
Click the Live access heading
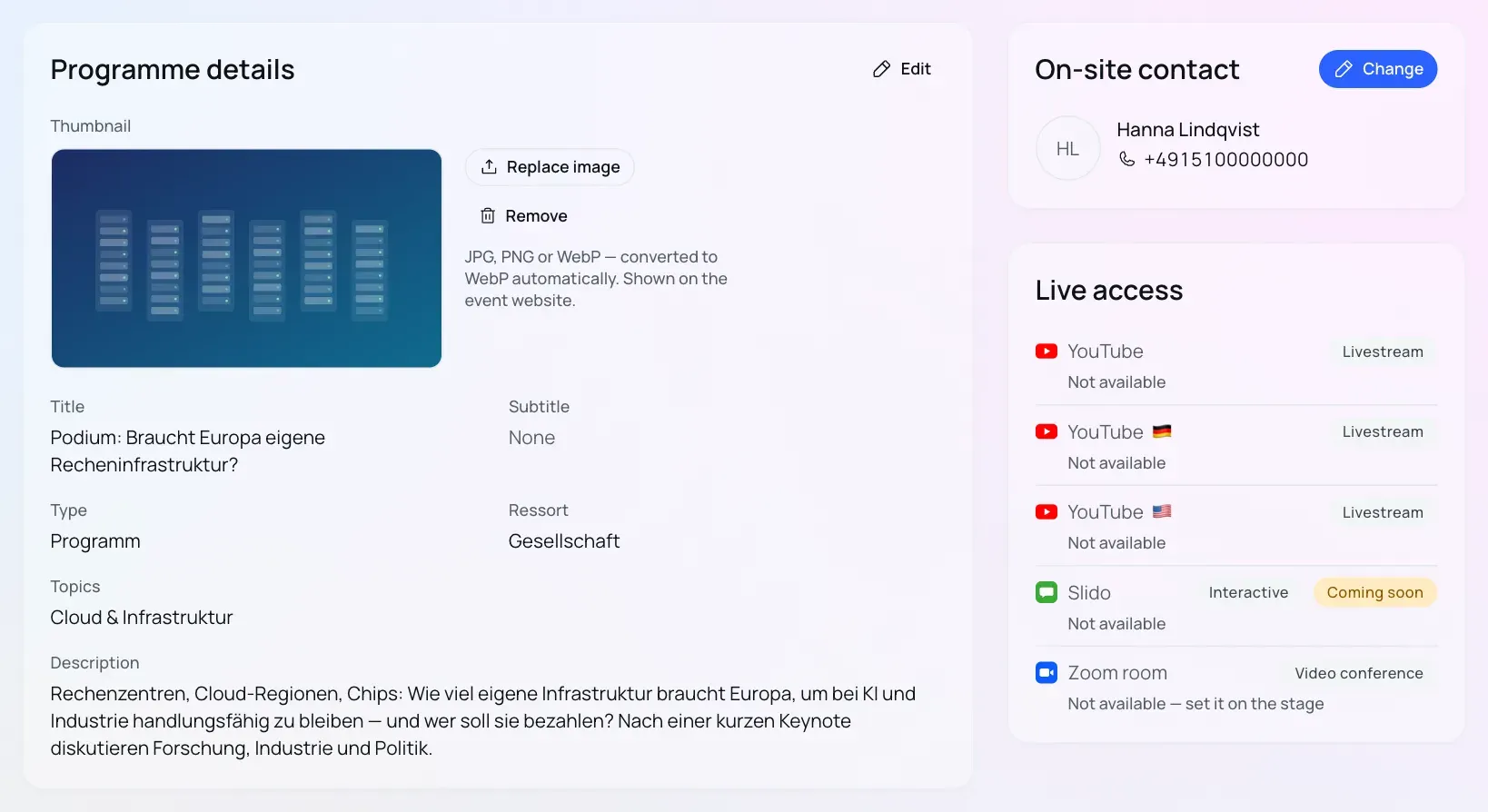1108,291
